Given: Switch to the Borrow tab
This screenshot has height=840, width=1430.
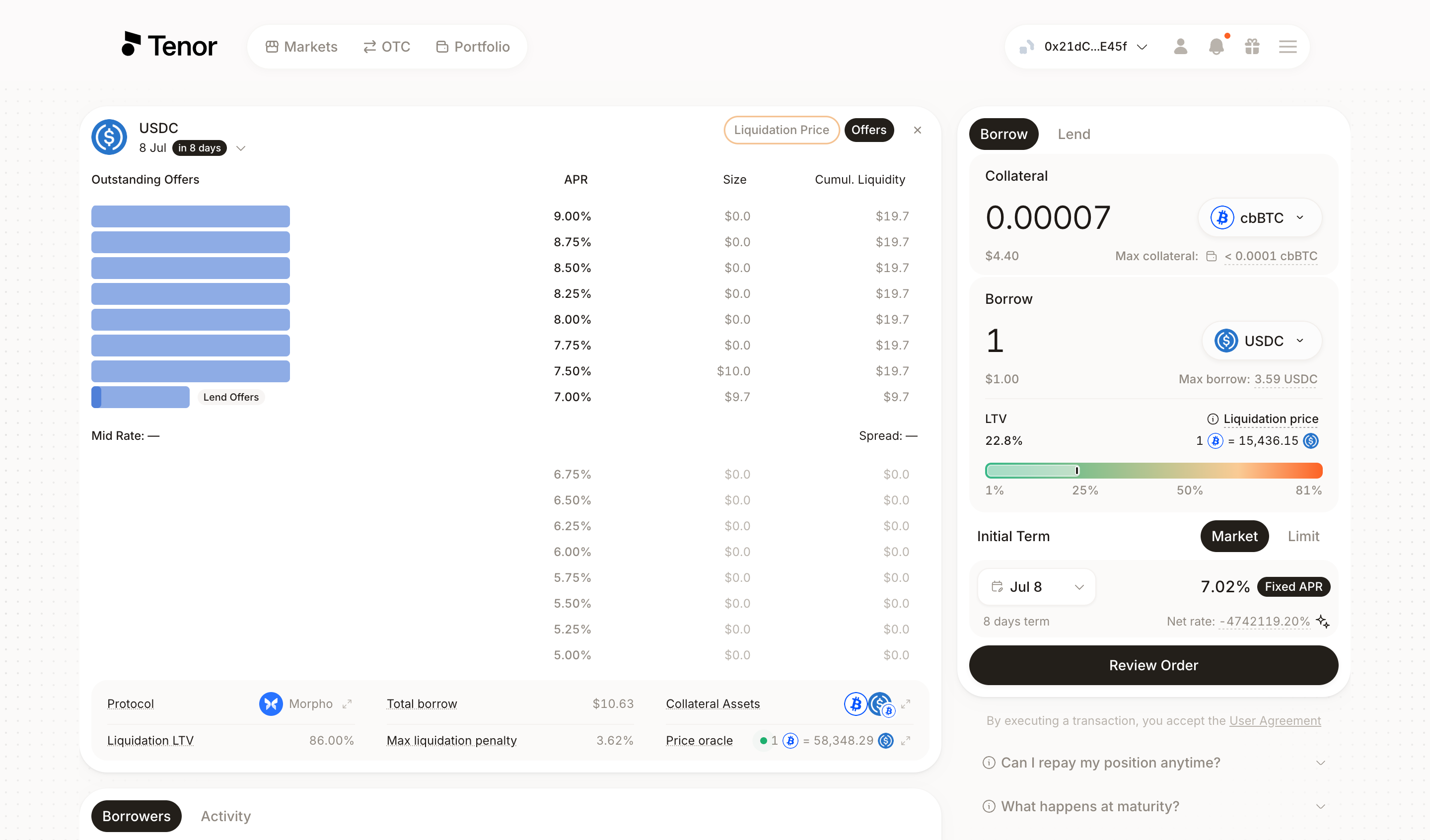Looking at the screenshot, I should pyautogui.click(x=1003, y=134).
